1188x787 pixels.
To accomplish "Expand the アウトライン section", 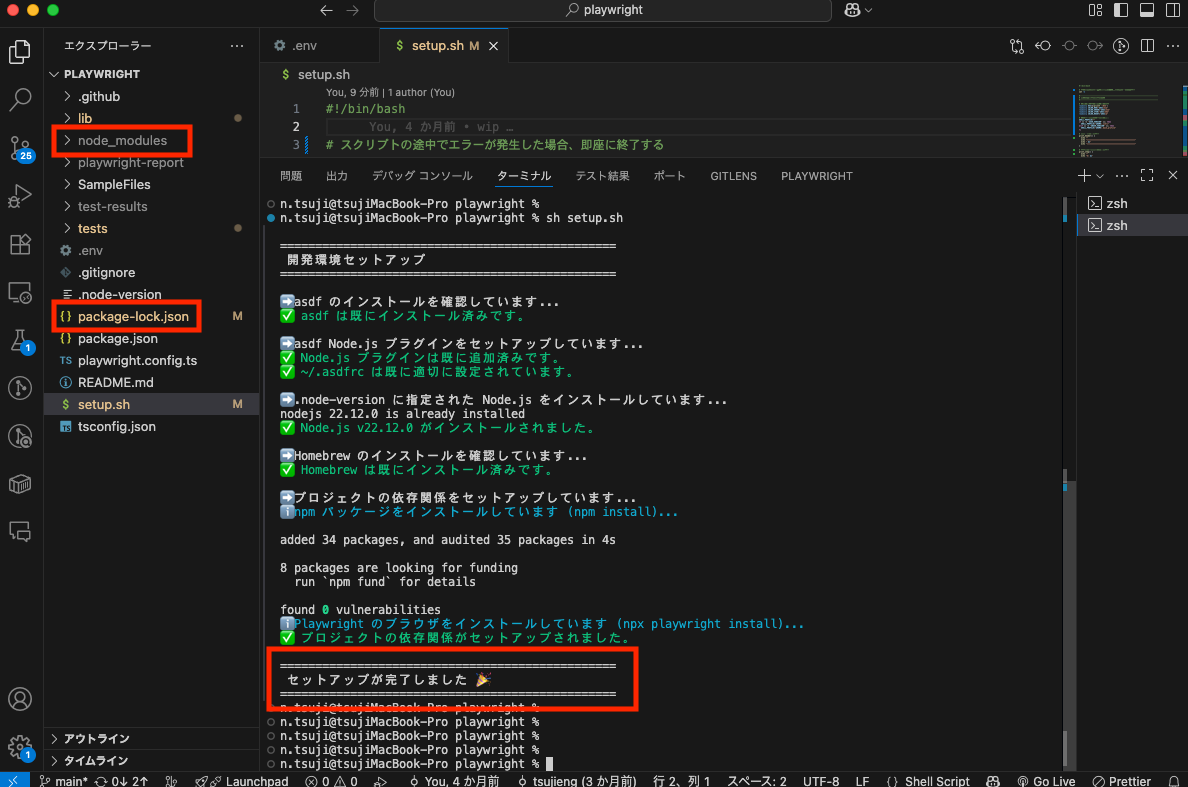I will [x=96, y=739].
